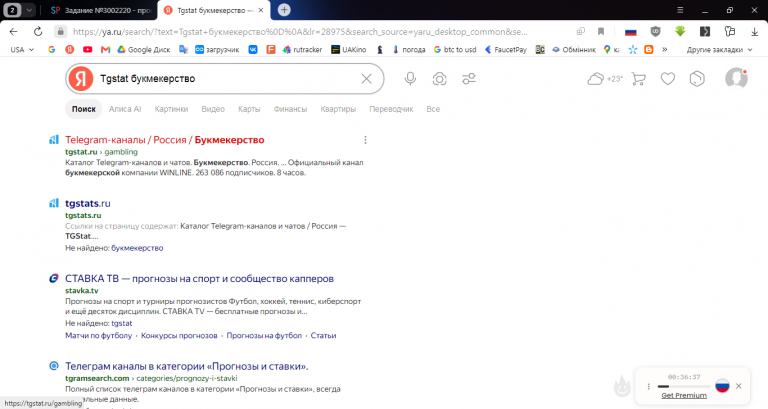
Task: Open VPN widget three-dot options
Action: (x=648, y=386)
